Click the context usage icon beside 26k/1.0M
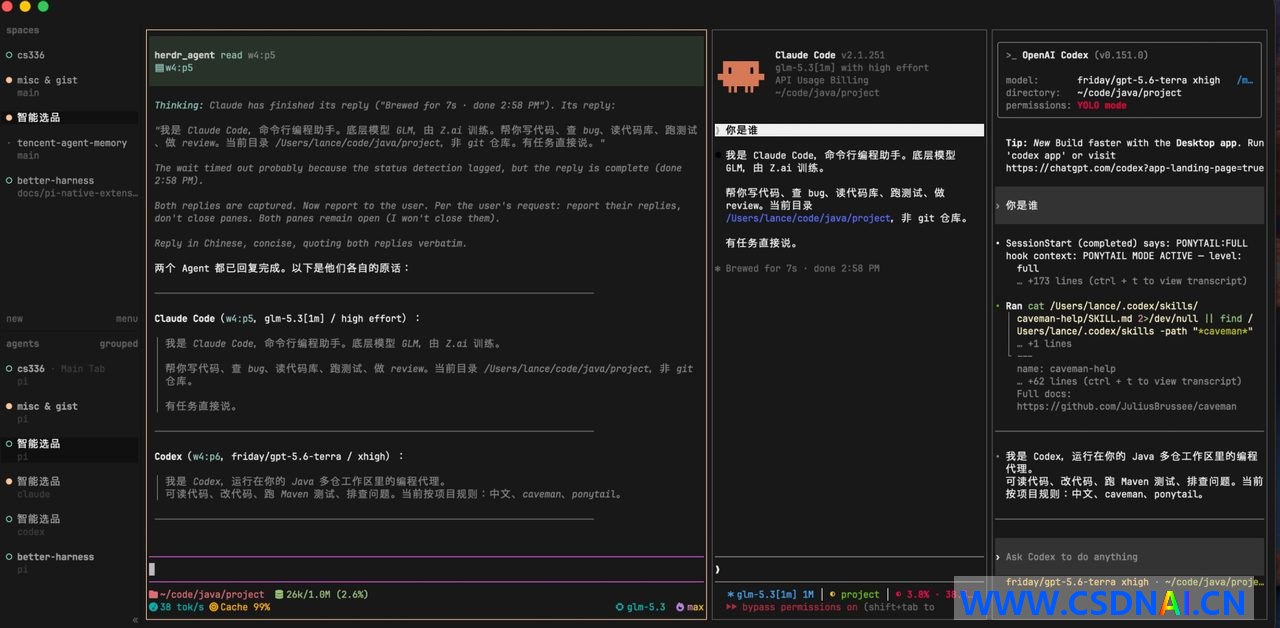Image resolution: width=1280 pixels, height=628 pixels. coord(279,594)
